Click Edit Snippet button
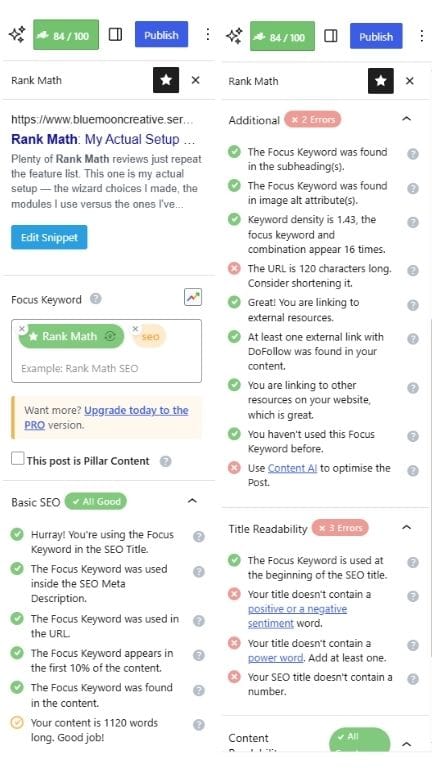Viewport: 432px width, 768px height. (x=49, y=238)
